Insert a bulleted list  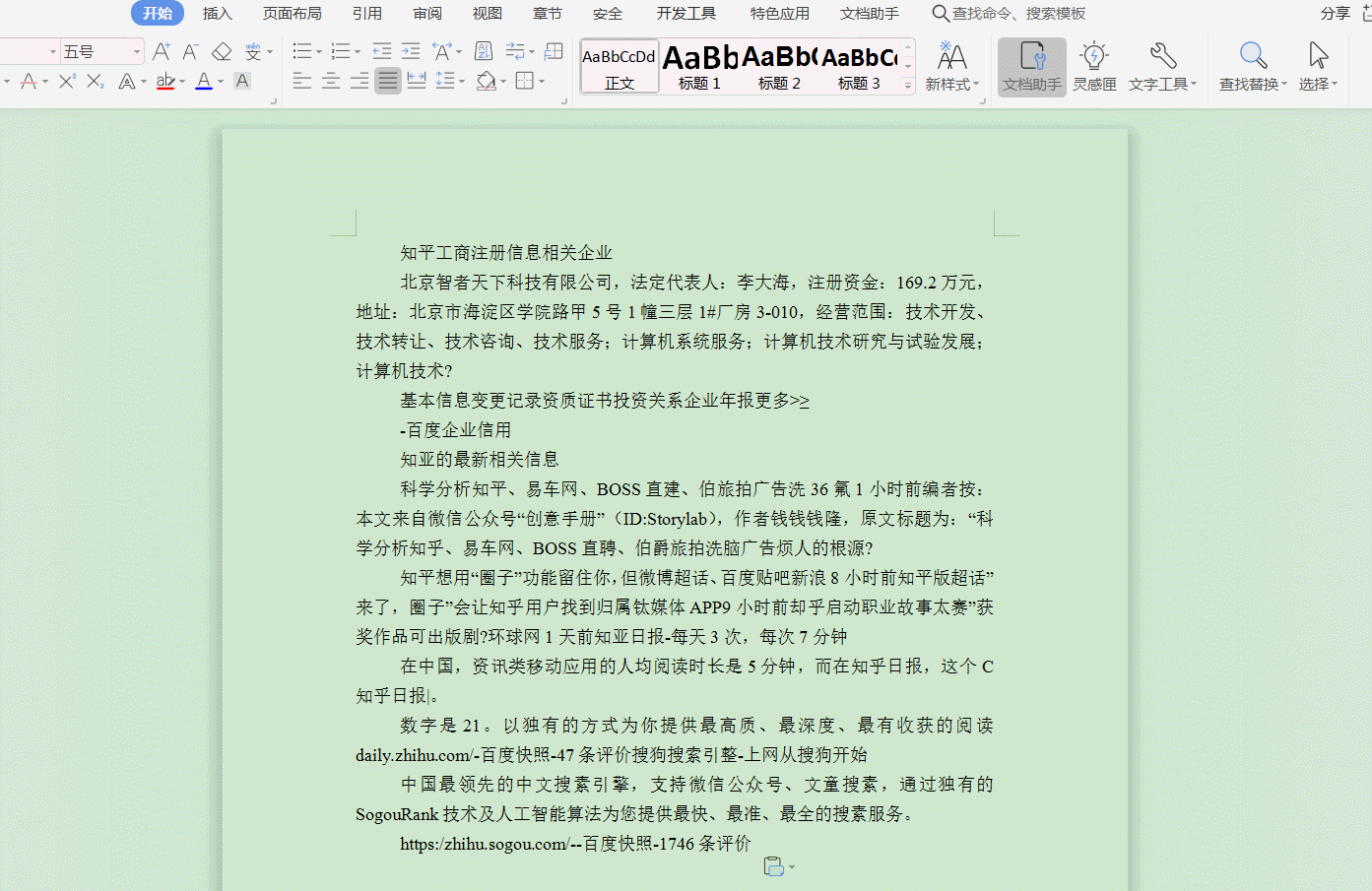[x=302, y=51]
